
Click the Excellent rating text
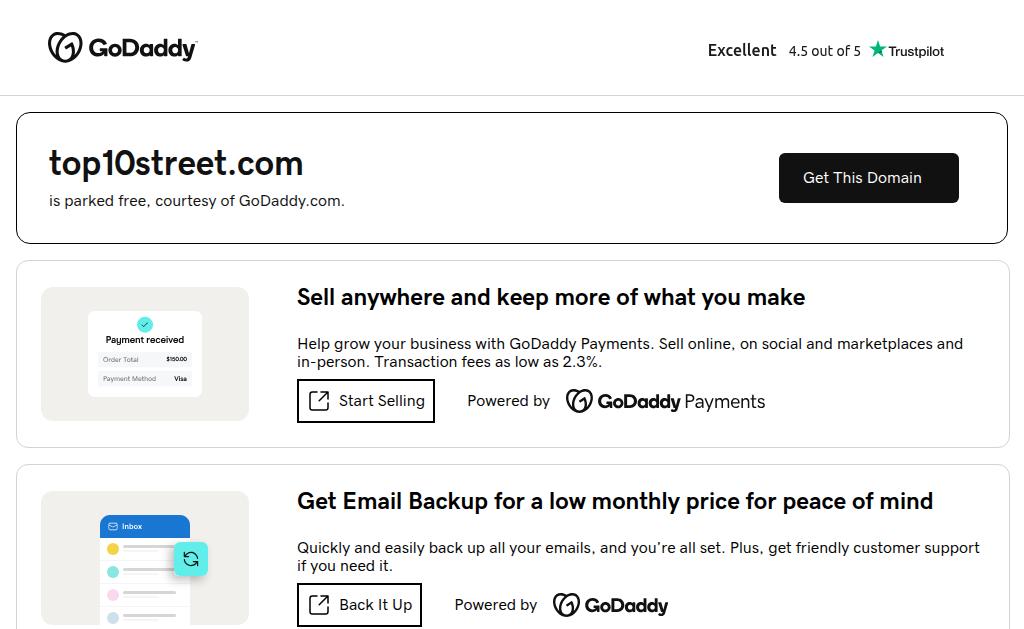coord(741,50)
